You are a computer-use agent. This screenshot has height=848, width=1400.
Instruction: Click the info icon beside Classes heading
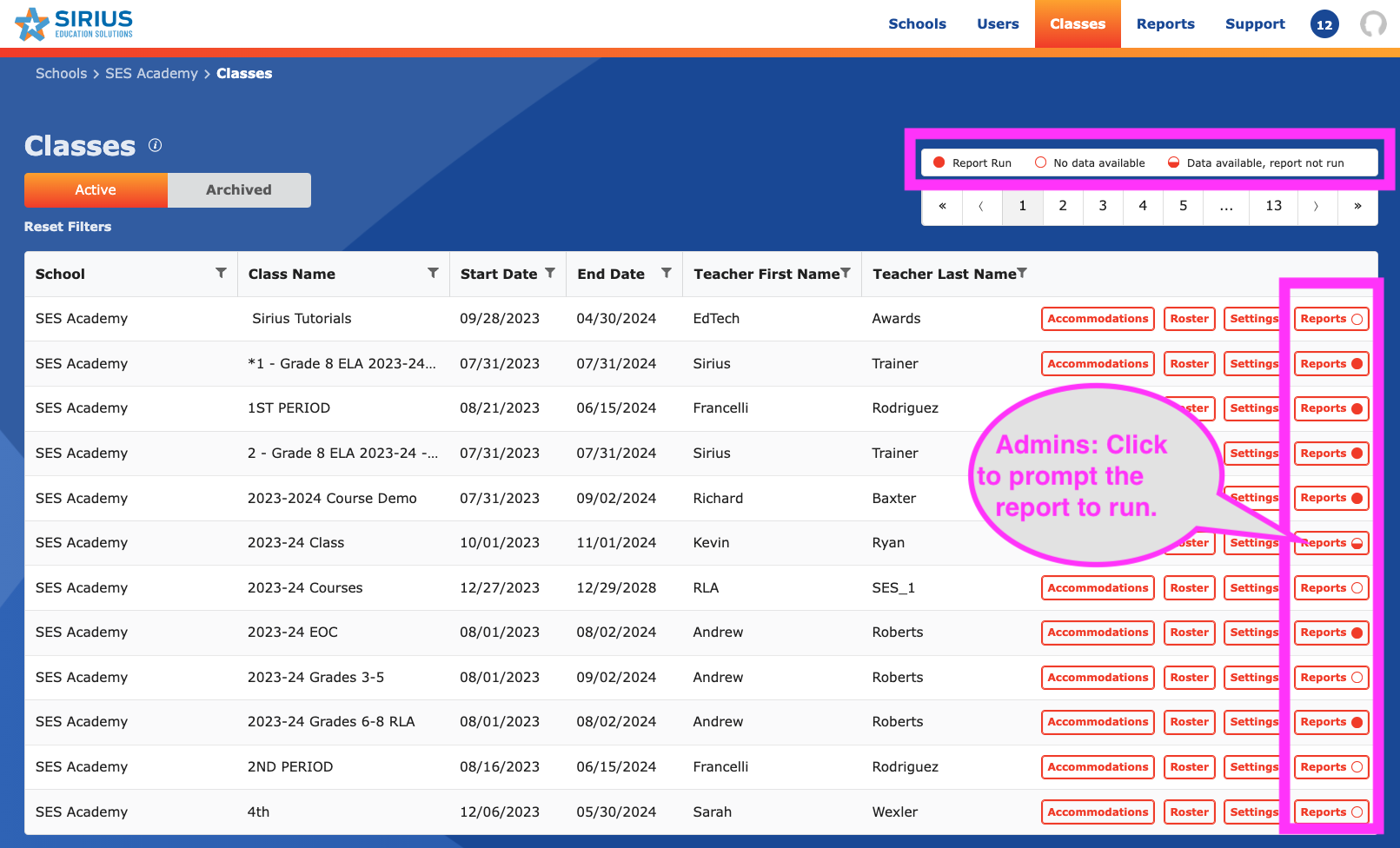[x=155, y=145]
